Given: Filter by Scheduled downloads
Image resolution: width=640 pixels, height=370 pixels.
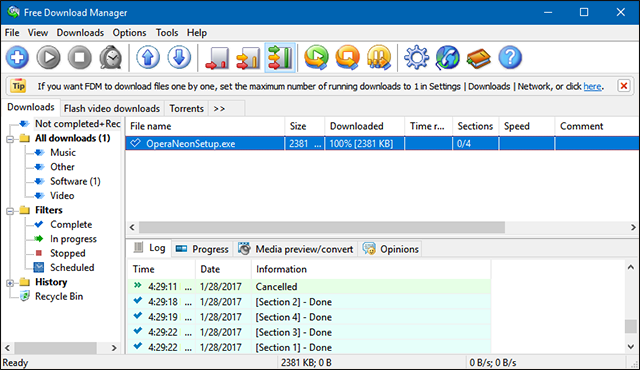Looking at the screenshot, I should 72,268.
